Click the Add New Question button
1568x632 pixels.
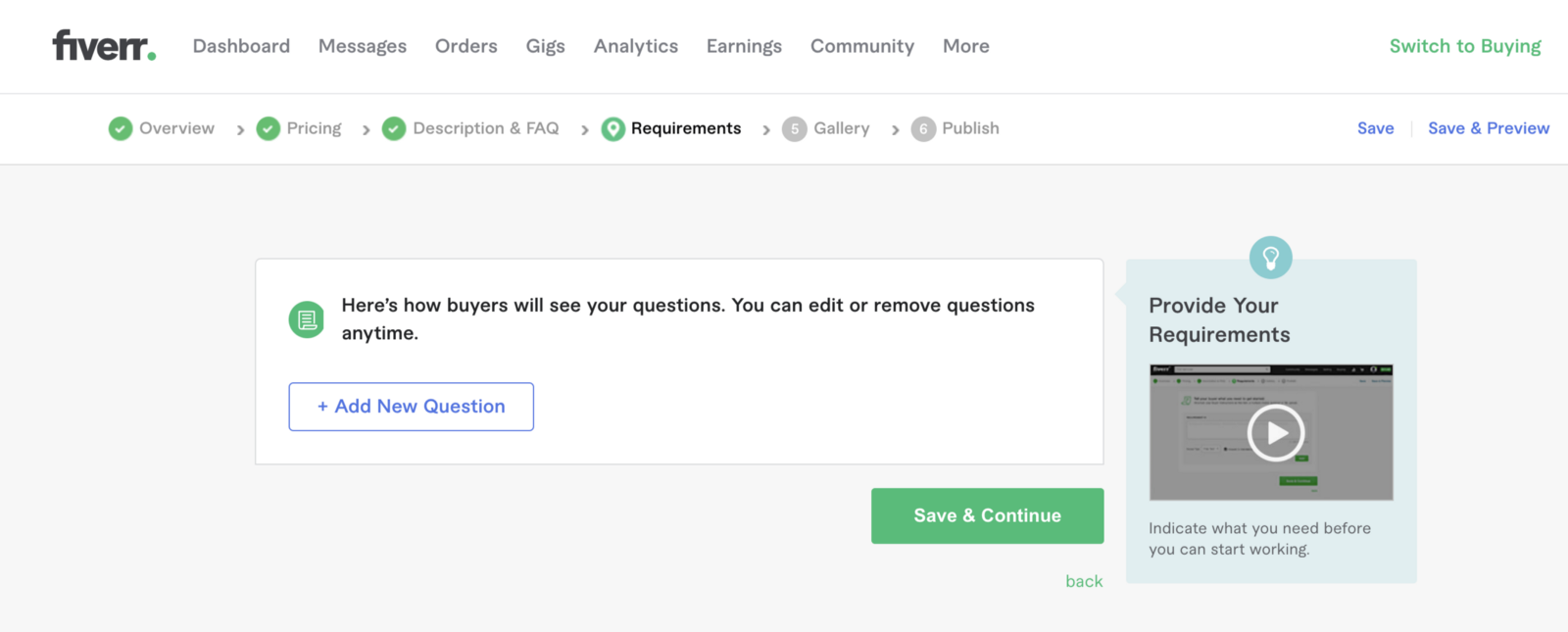coord(411,407)
